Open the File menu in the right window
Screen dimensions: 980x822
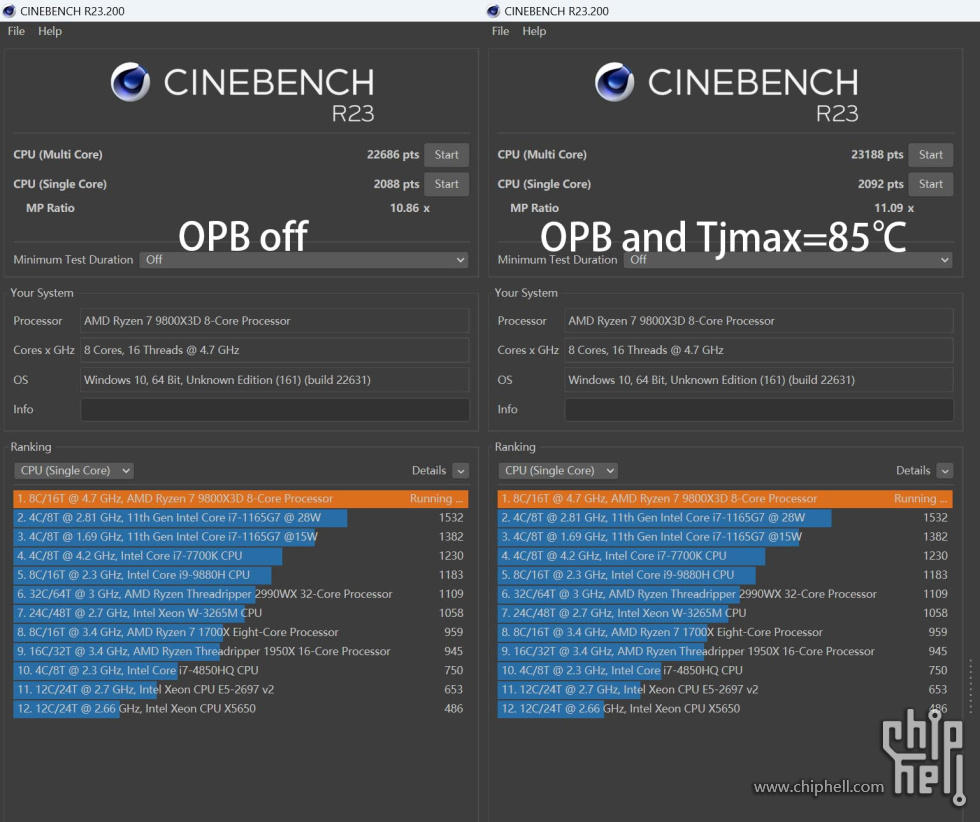coord(501,31)
